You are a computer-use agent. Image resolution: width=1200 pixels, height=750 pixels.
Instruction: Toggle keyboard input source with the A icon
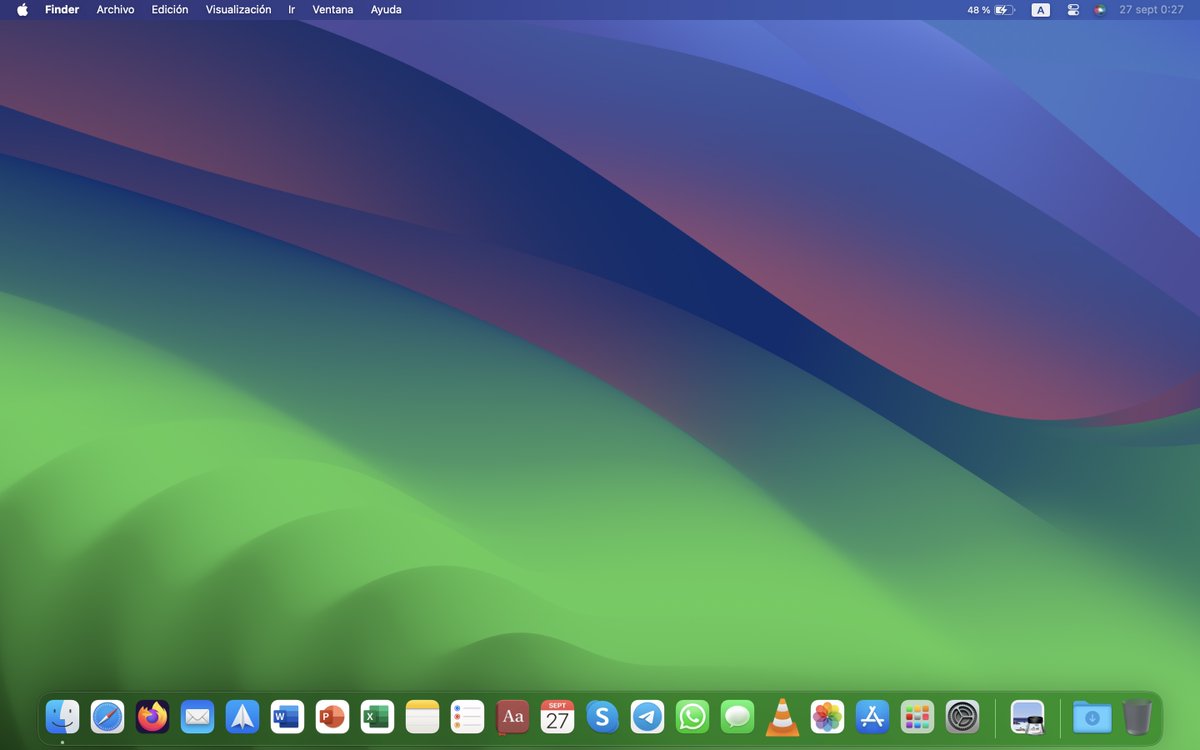pos(1040,9)
